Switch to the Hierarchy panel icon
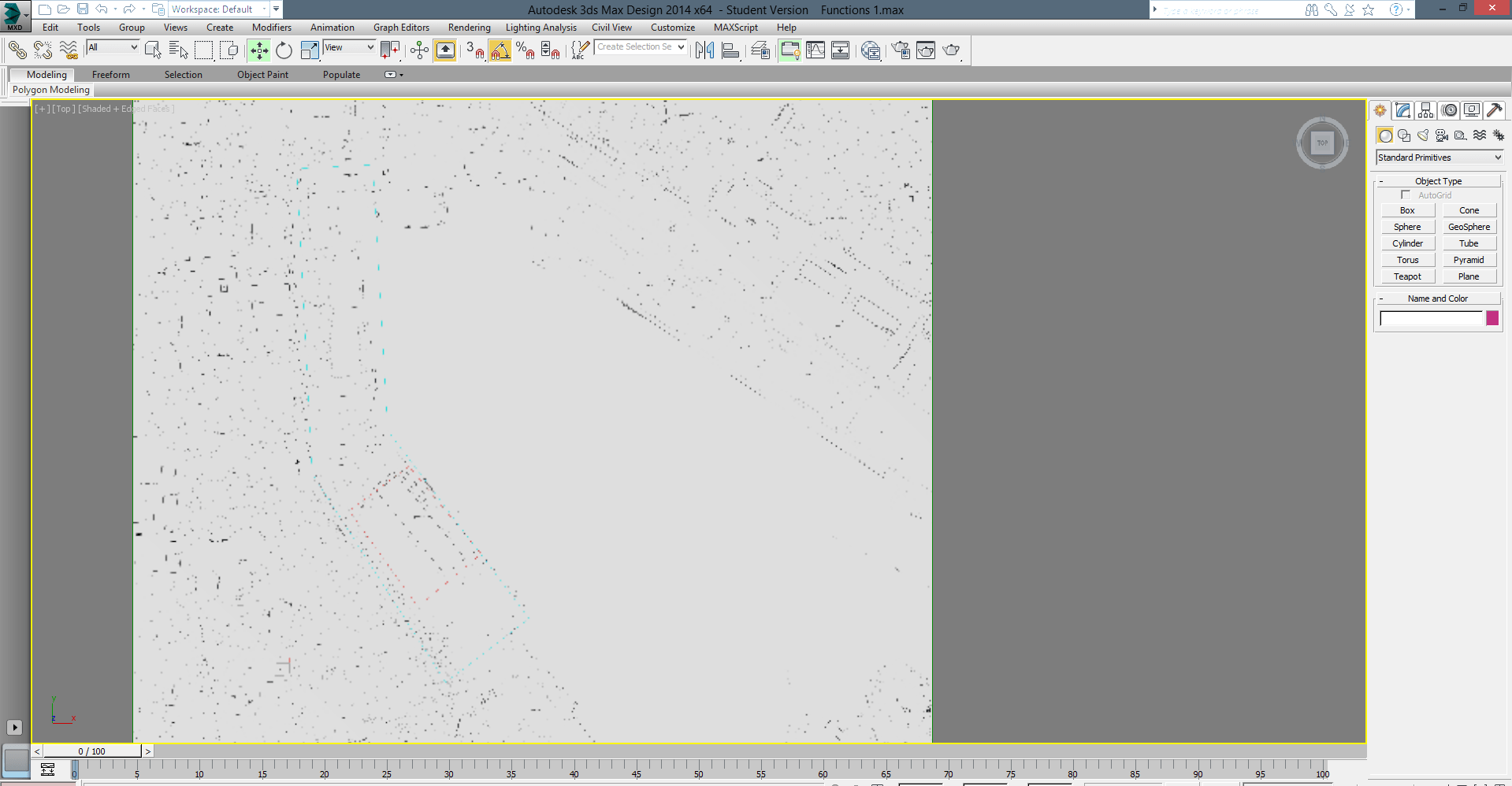 [x=1425, y=110]
